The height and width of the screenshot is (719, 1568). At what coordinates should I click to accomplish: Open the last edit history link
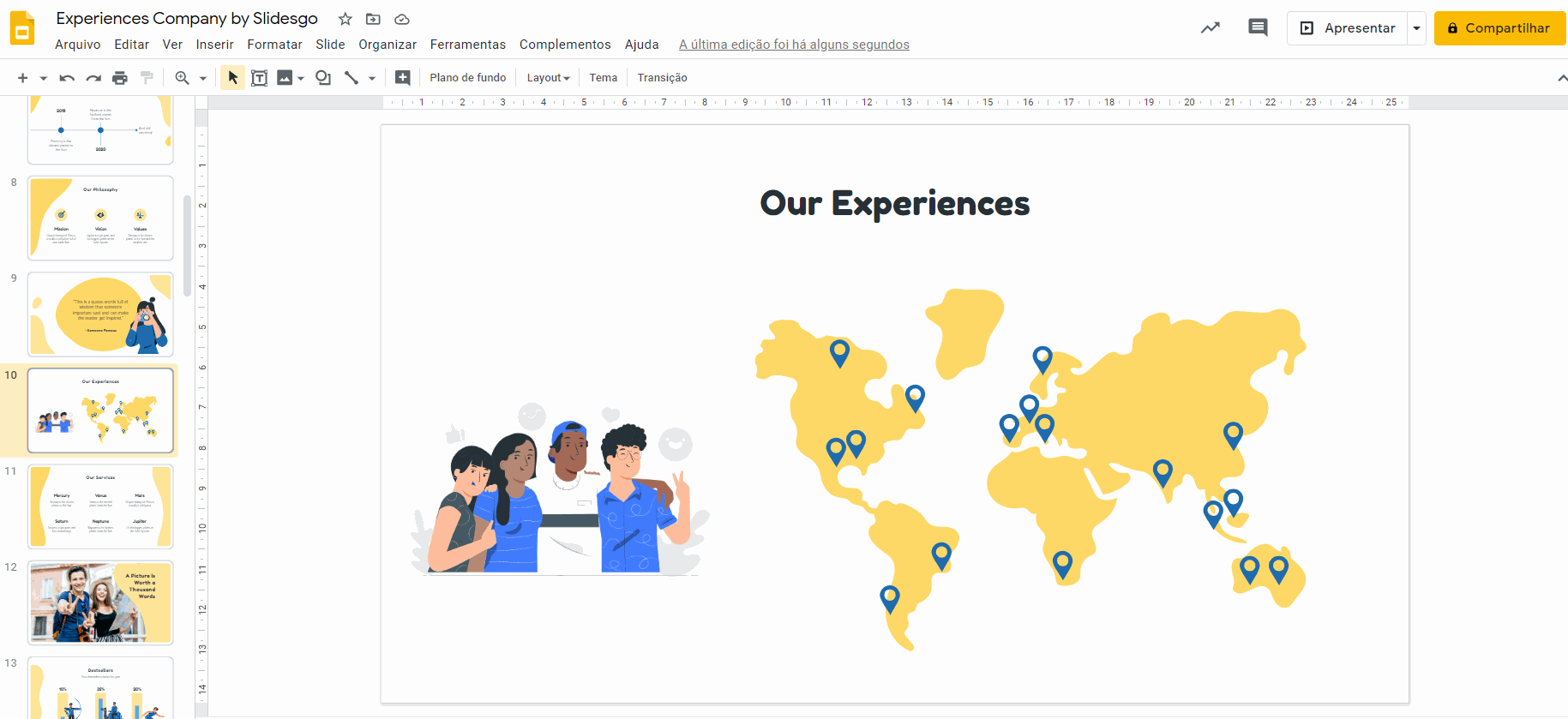coord(794,45)
